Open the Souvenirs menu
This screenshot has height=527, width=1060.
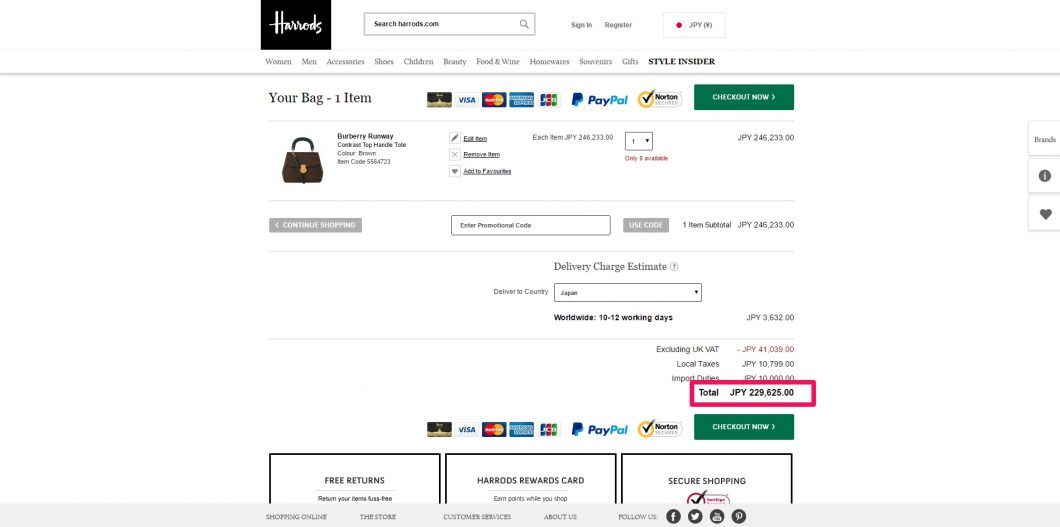pos(596,61)
